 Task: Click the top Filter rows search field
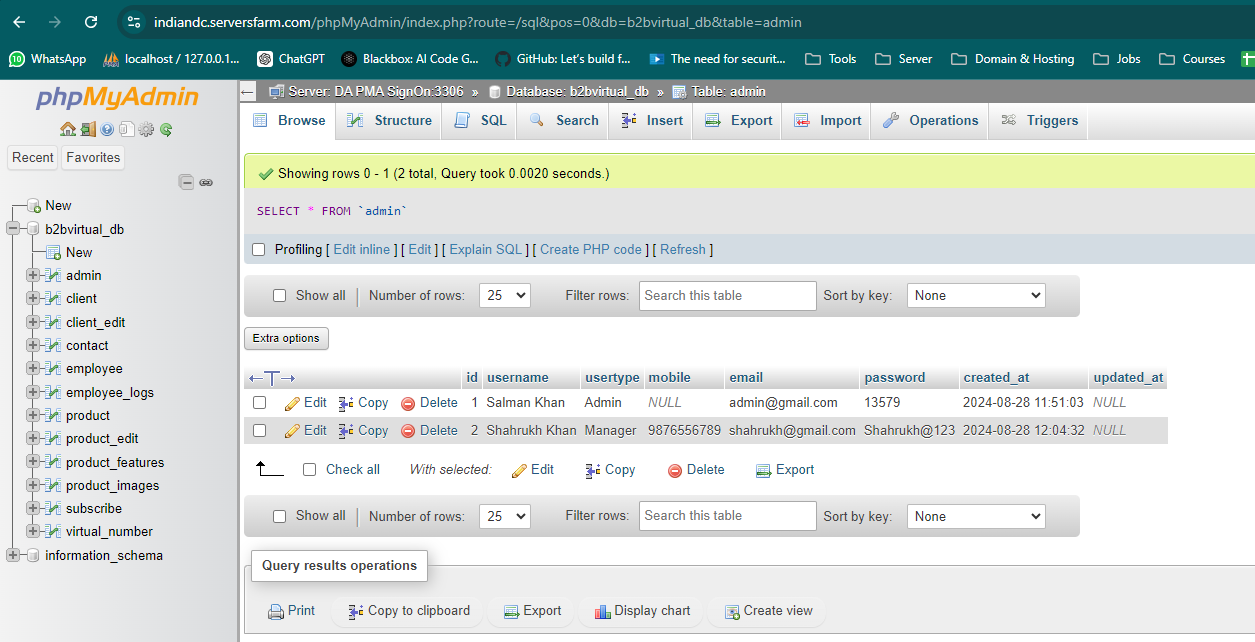(x=727, y=295)
